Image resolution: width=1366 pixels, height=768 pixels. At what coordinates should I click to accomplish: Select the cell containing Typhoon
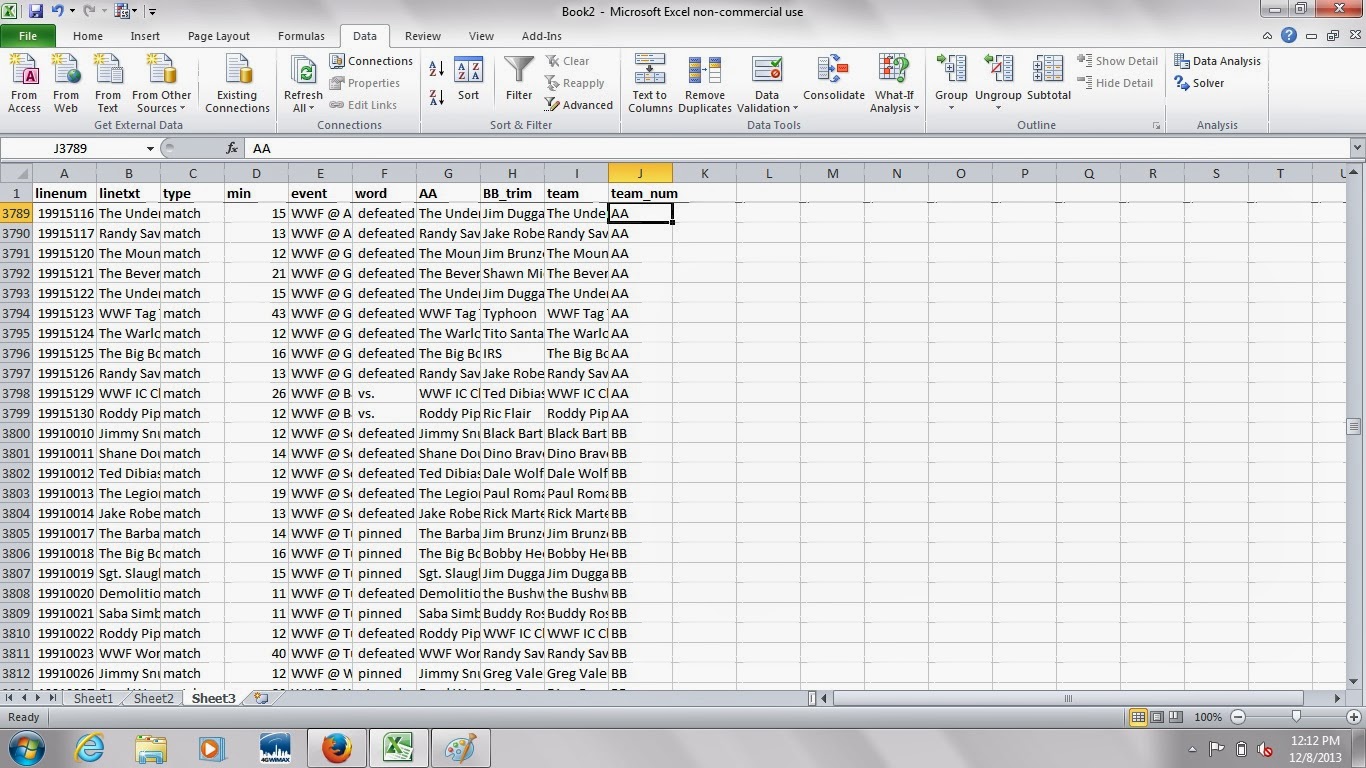pyautogui.click(x=512, y=313)
